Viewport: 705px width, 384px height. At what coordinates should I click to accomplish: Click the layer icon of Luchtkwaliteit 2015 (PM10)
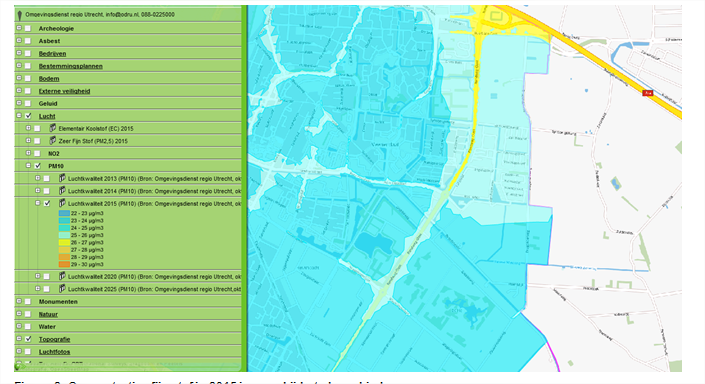pos(62,203)
